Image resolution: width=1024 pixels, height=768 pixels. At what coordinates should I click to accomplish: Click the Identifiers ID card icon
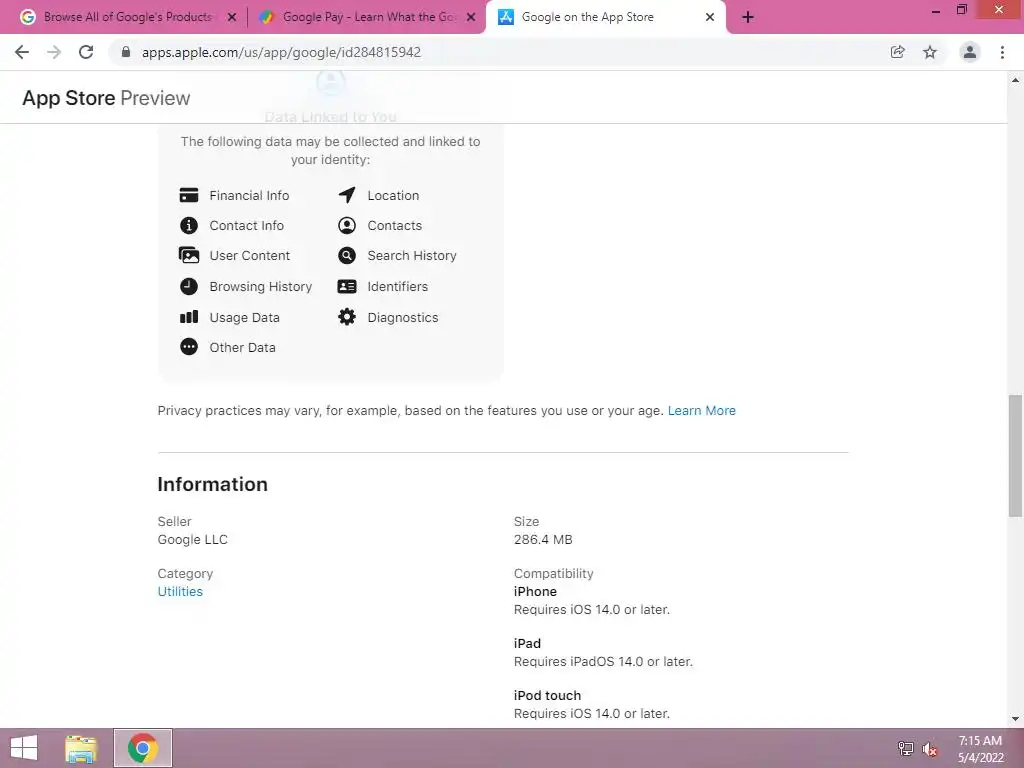(x=347, y=286)
